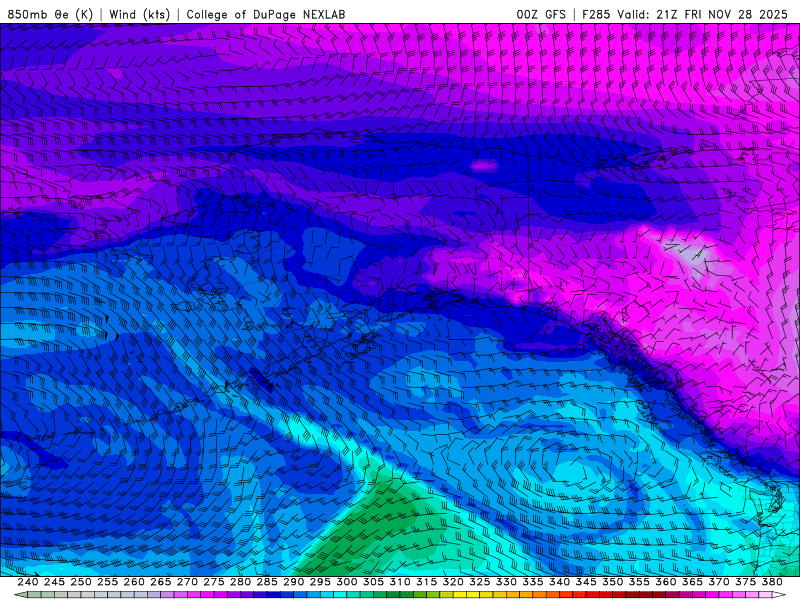Viewport: 800px width, 600px height.
Task: Click the 310 color scale value
Action: click(x=400, y=582)
